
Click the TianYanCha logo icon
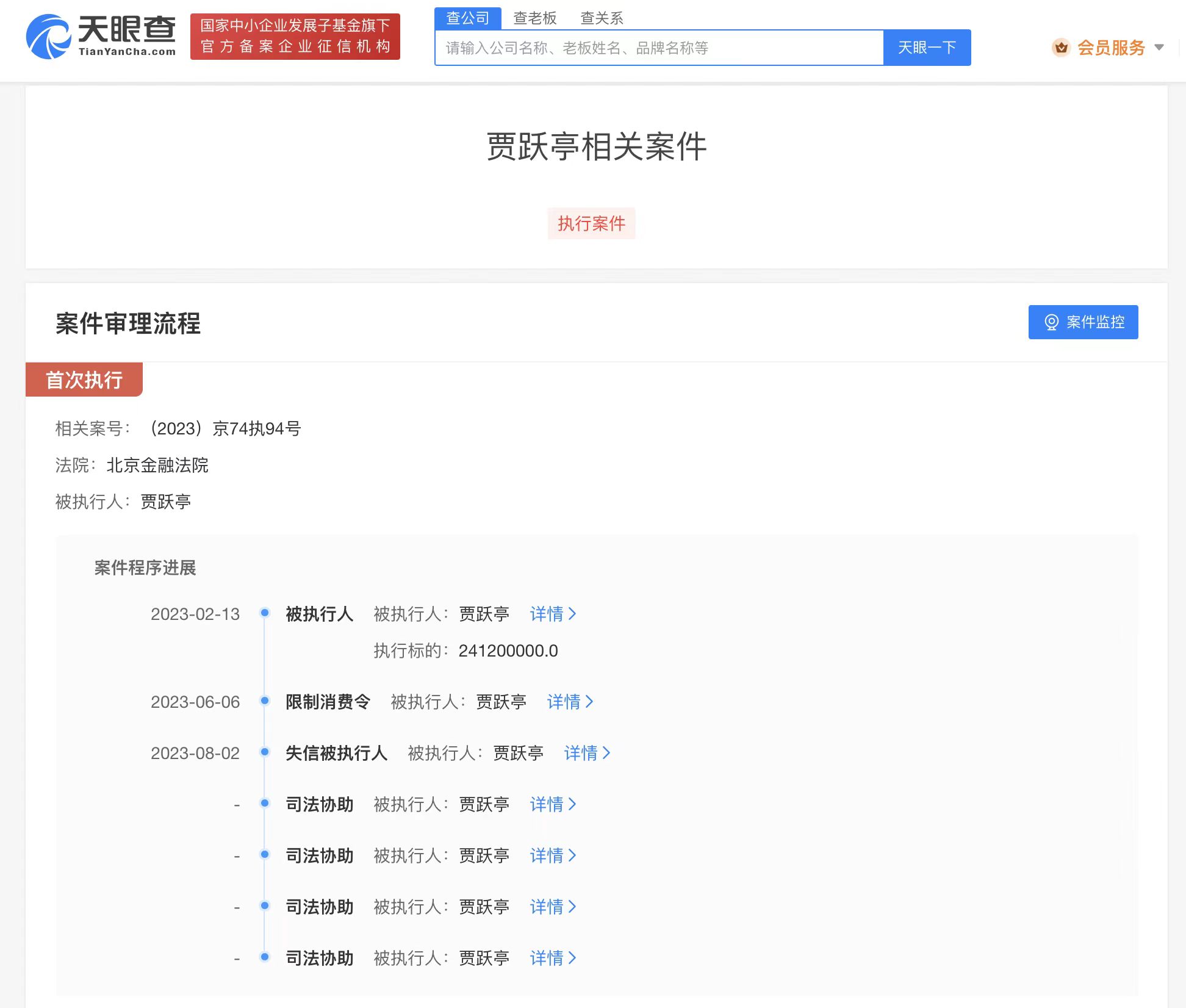[x=49, y=37]
